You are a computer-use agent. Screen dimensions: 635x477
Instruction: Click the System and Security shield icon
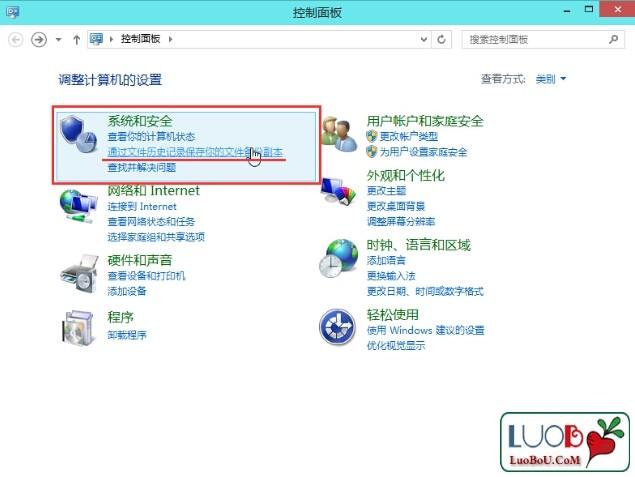point(79,134)
